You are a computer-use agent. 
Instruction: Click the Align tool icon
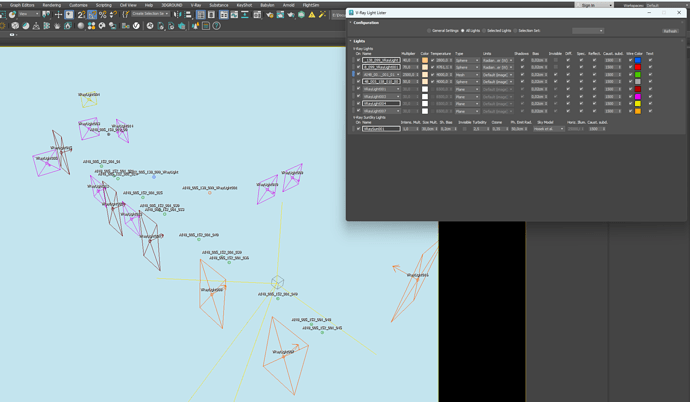coord(188,15)
